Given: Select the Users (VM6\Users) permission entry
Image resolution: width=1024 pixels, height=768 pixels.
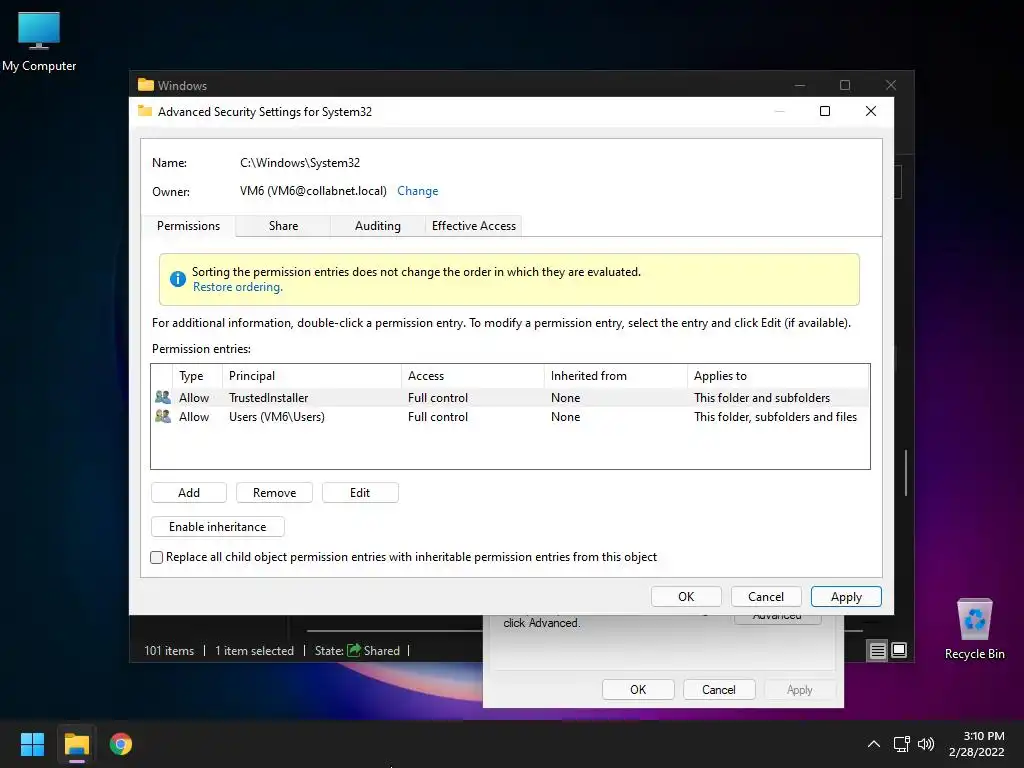Looking at the screenshot, I should tap(510, 416).
